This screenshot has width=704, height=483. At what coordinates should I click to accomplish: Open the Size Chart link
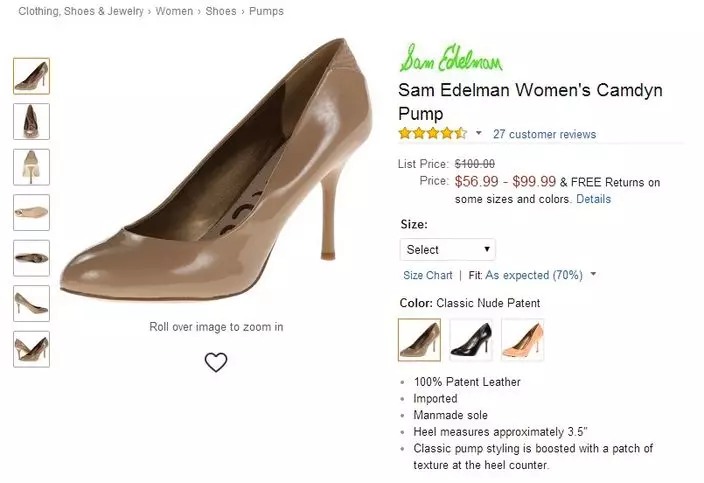(427, 275)
